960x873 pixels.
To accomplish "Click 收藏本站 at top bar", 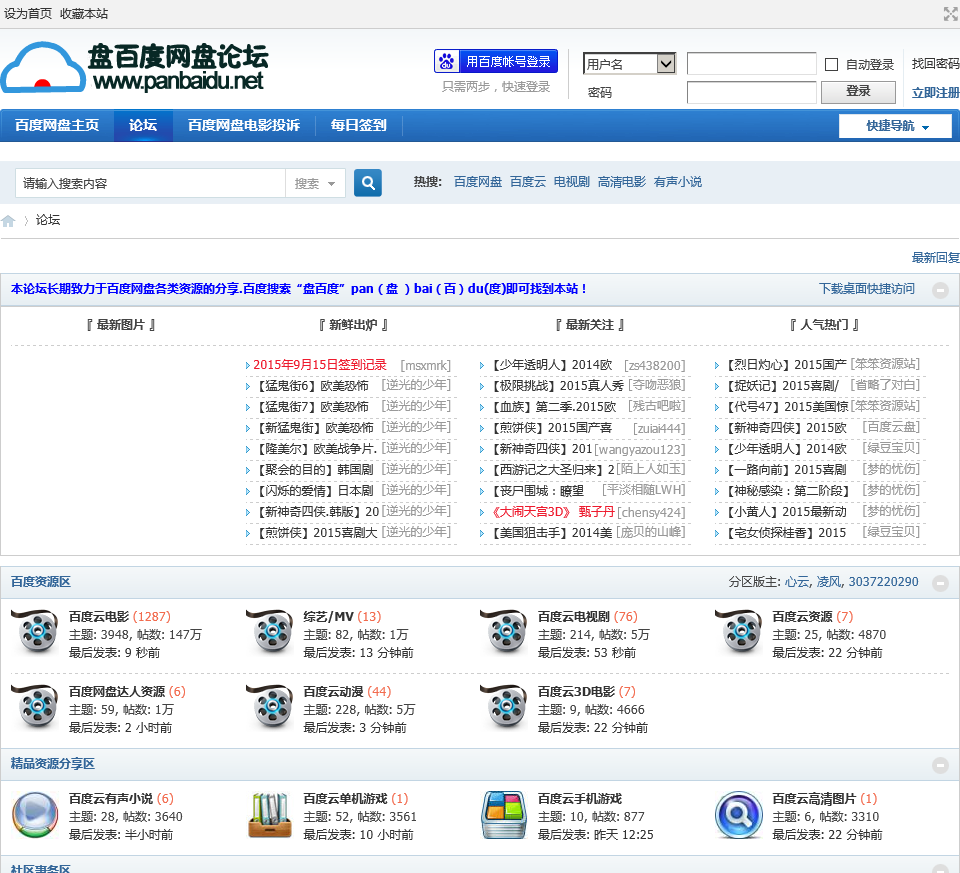I will (x=84, y=13).
